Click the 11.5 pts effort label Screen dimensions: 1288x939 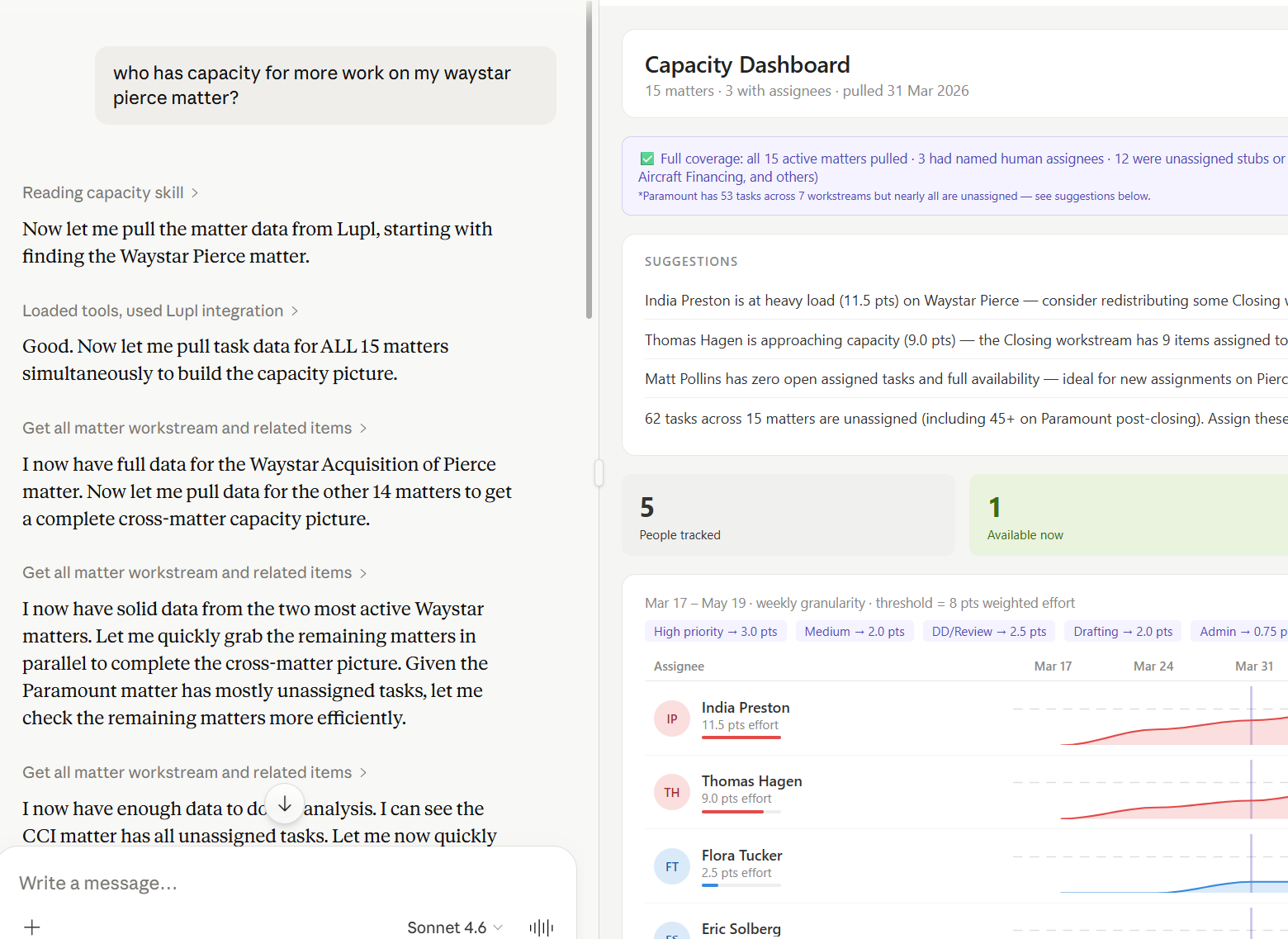tap(740, 725)
